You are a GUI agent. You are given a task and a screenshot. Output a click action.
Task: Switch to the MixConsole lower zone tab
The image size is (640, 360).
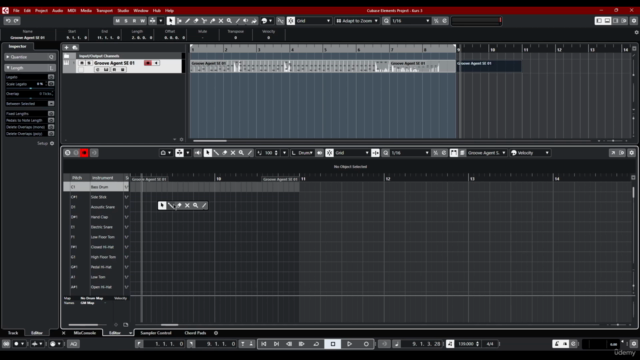[84, 333]
